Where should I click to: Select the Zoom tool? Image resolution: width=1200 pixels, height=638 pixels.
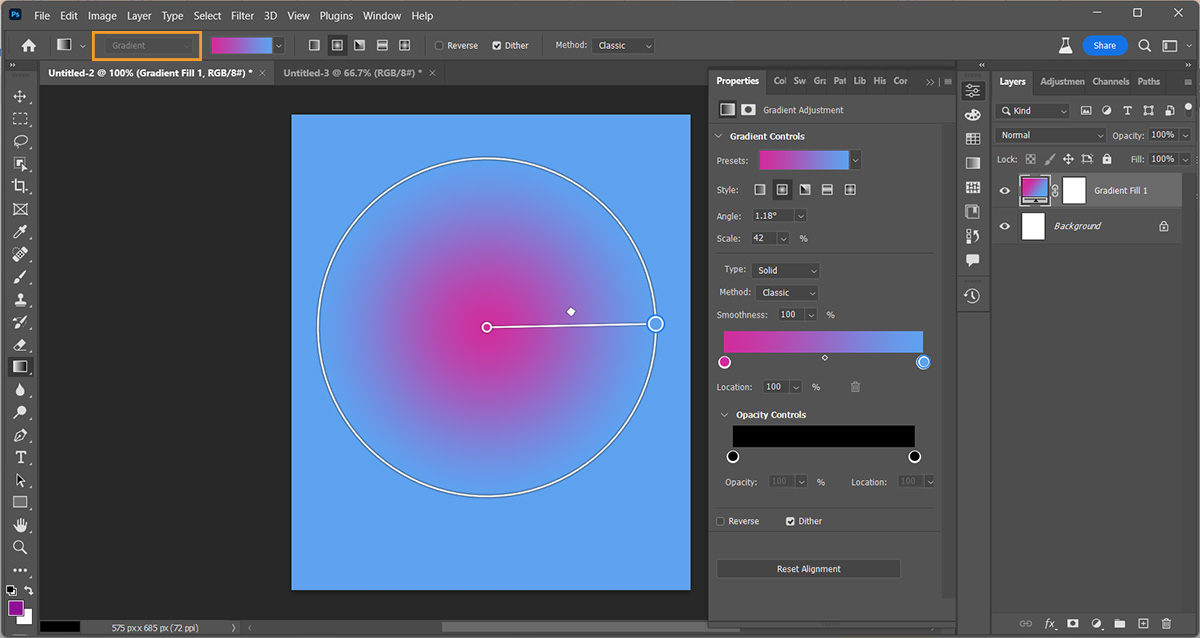tap(20, 547)
